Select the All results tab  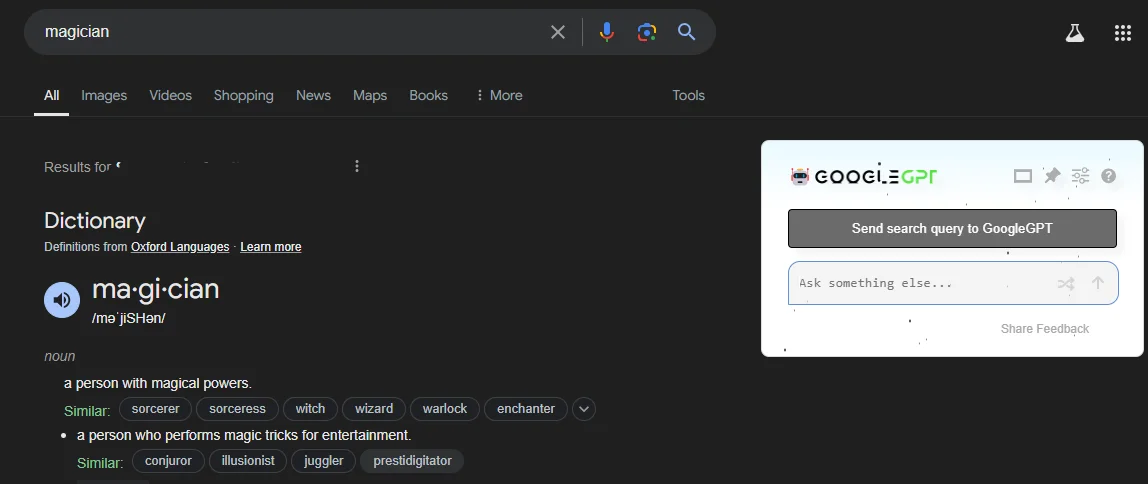point(51,95)
